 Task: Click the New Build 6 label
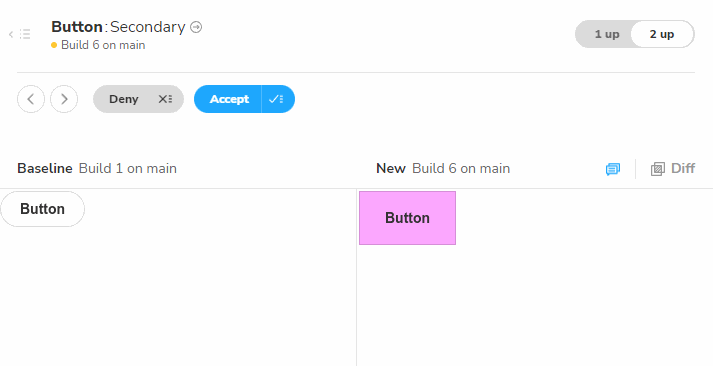[x=443, y=168]
